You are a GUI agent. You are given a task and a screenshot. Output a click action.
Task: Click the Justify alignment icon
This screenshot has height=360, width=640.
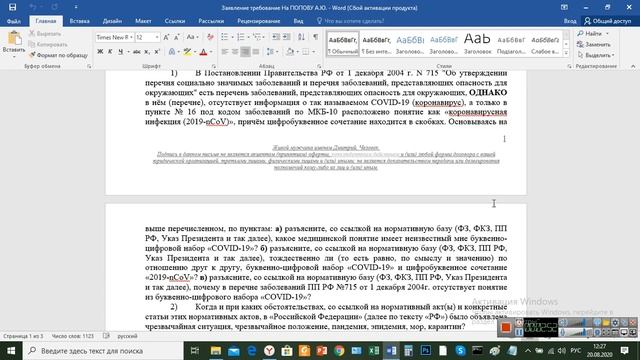coord(256,52)
